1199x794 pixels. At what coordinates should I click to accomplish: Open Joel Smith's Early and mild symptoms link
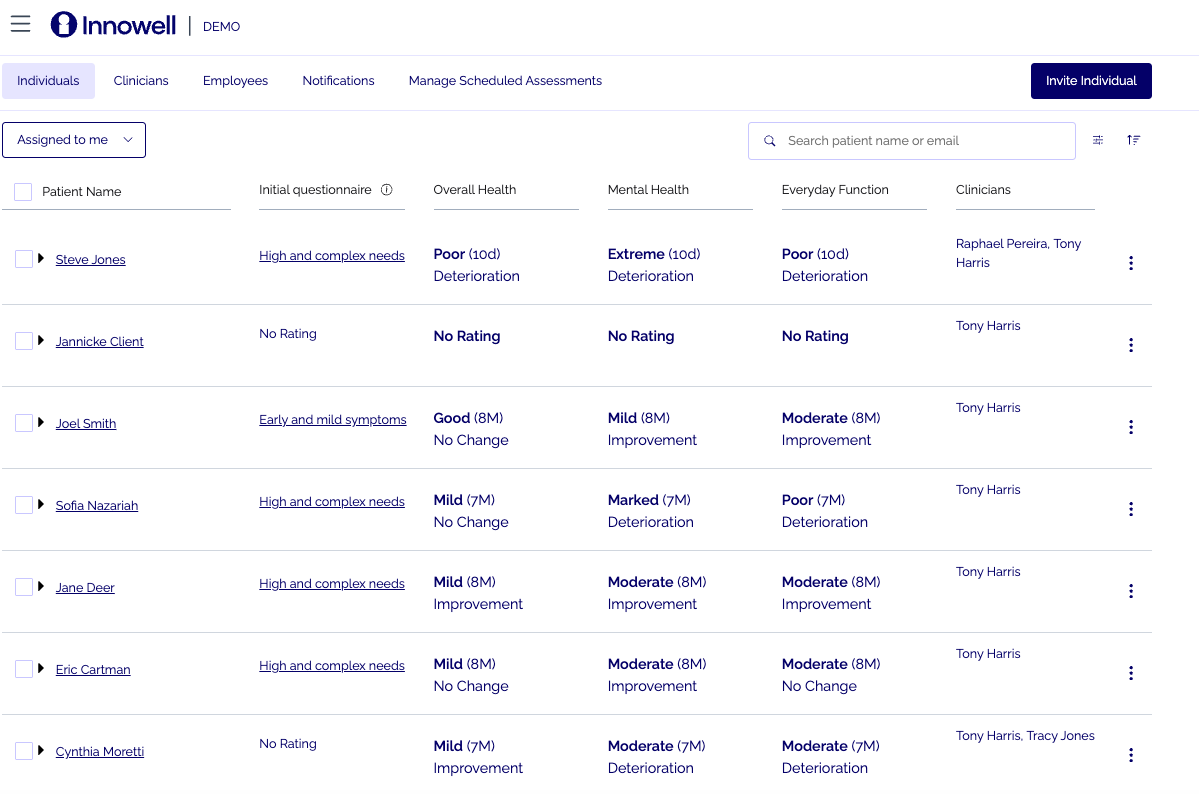pos(333,419)
